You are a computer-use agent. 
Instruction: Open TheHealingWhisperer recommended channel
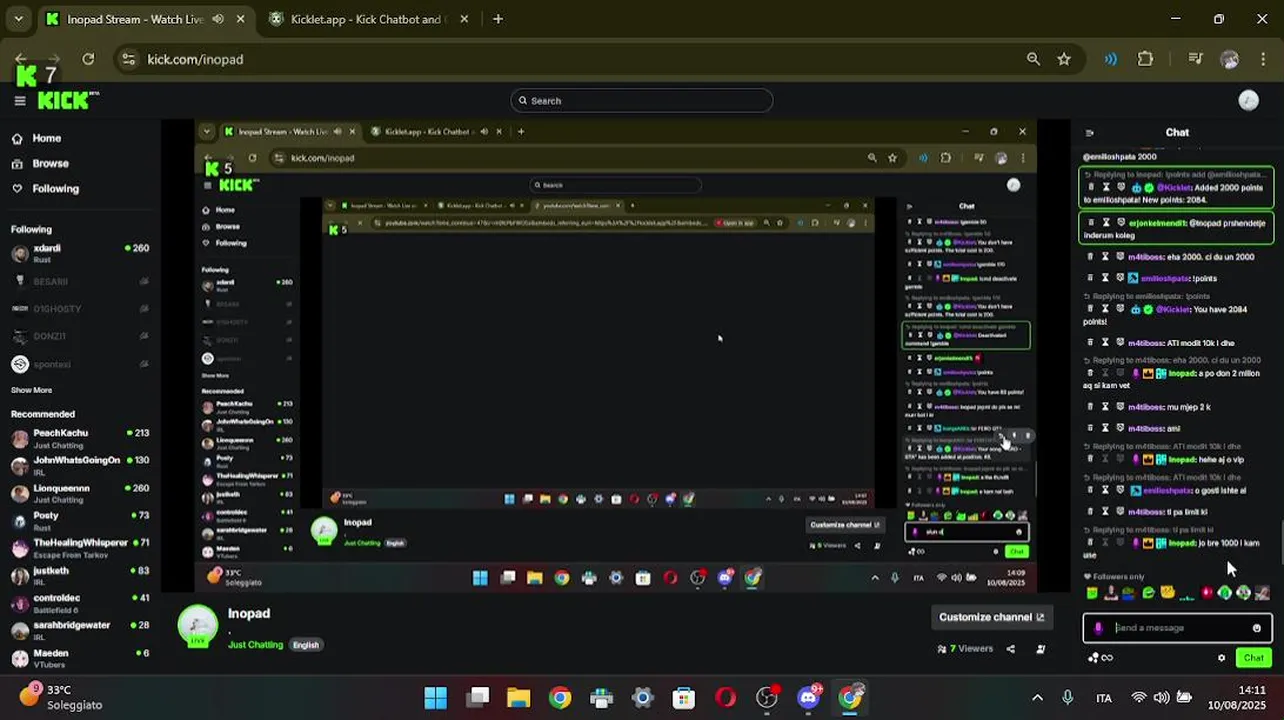(x=80, y=548)
